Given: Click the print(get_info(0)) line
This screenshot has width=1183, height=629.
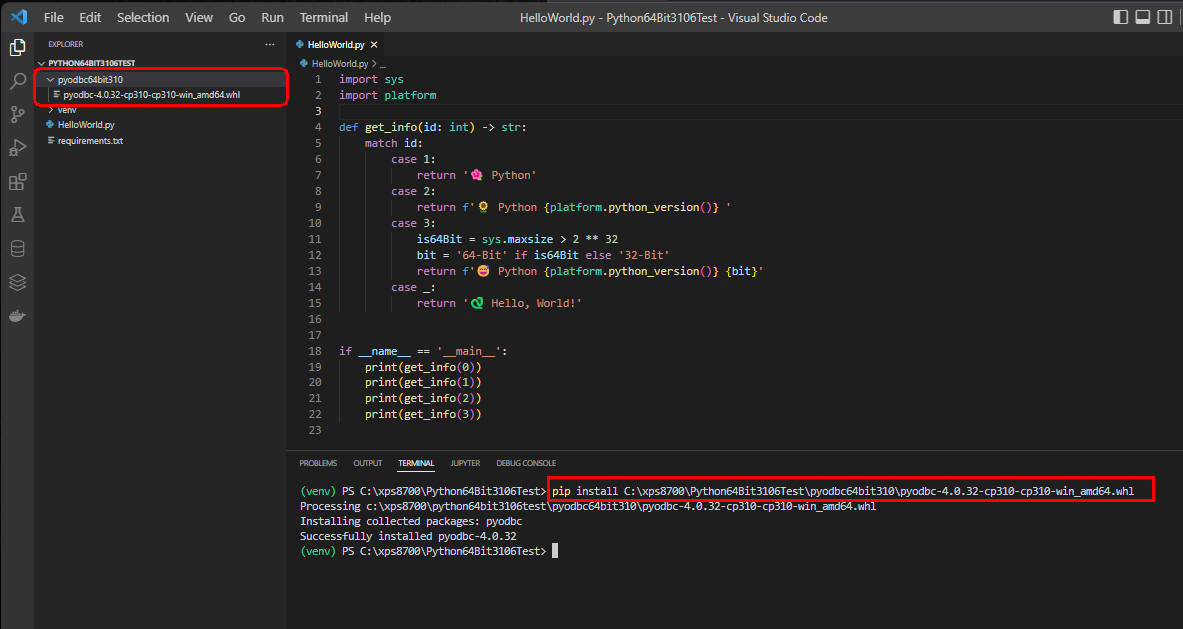Looking at the screenshot, I should 423,367.
